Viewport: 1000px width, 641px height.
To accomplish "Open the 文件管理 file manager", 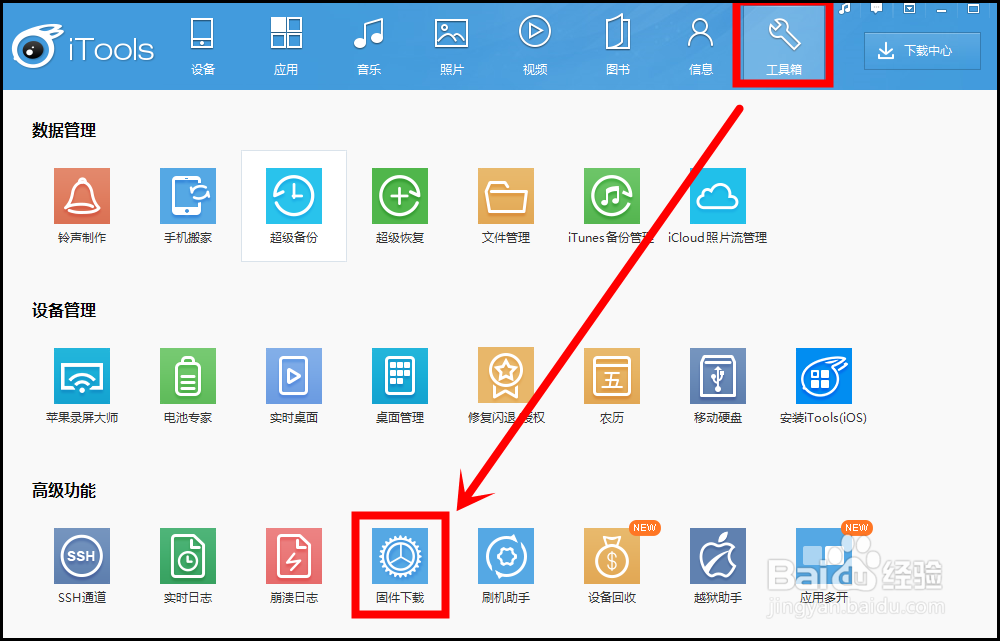I will click(x=506, y=196).
